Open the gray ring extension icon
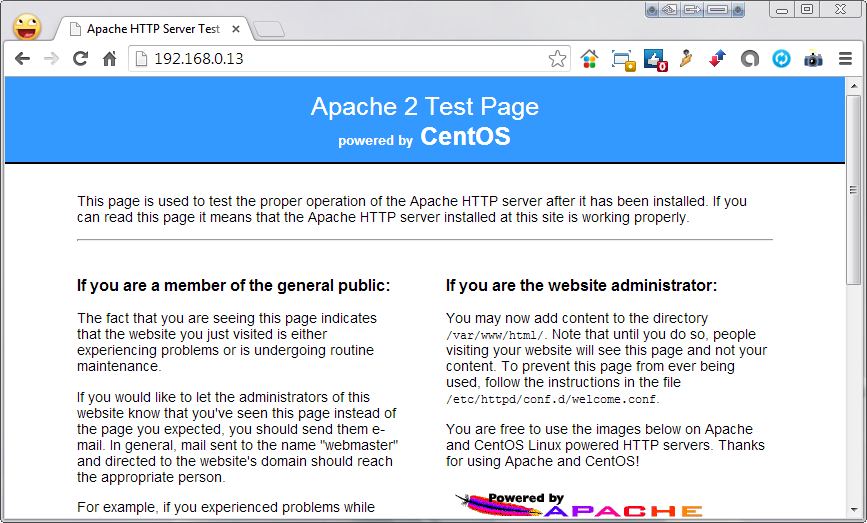Viewport: 867px width, 523px height. click(750, 59)
